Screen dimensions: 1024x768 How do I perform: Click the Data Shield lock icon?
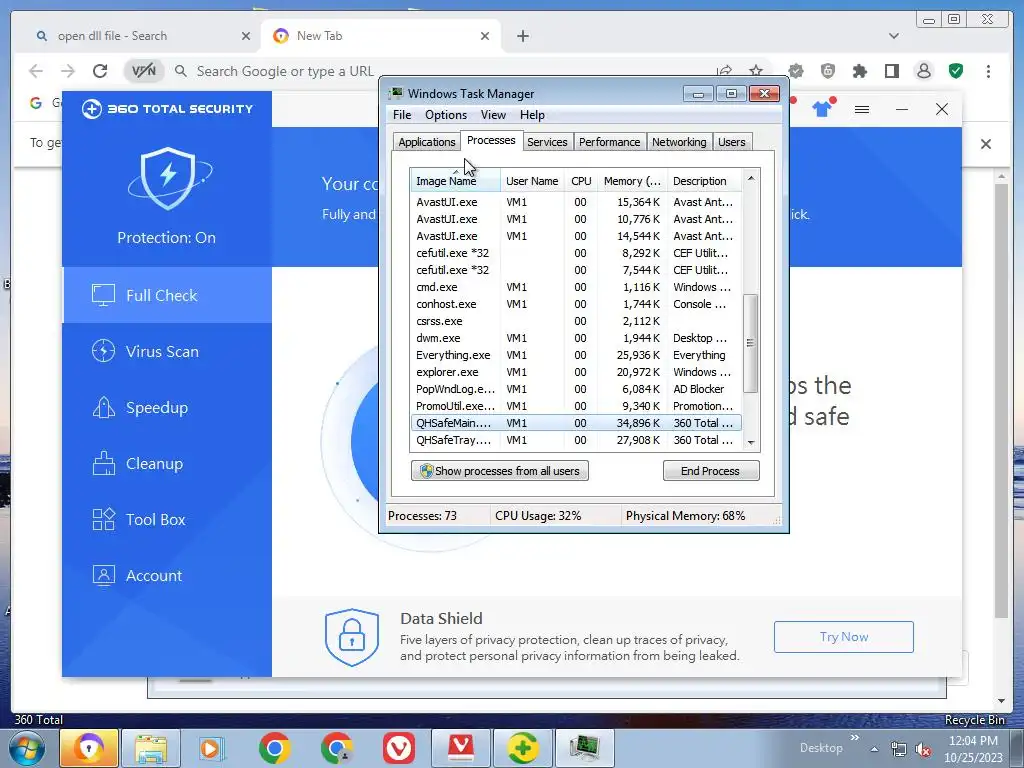pos(351,637)
